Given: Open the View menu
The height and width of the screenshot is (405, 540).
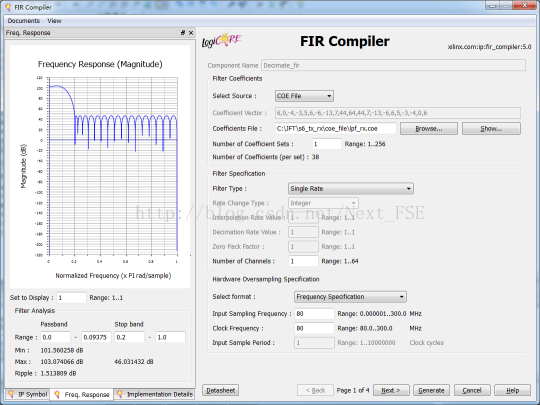Looking at the screenshot, I should coord(54,21).
